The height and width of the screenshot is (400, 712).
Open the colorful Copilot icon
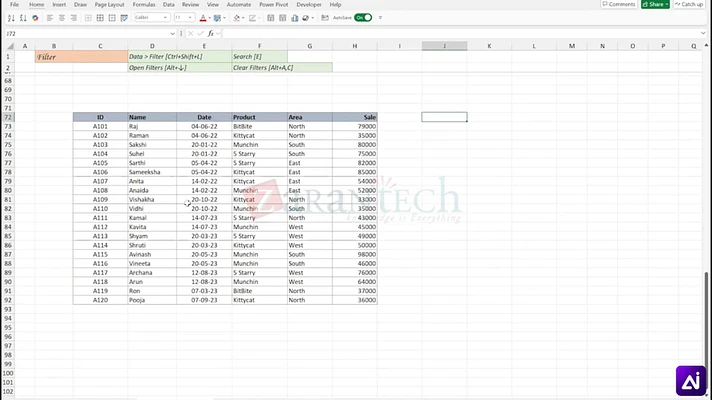35,18
